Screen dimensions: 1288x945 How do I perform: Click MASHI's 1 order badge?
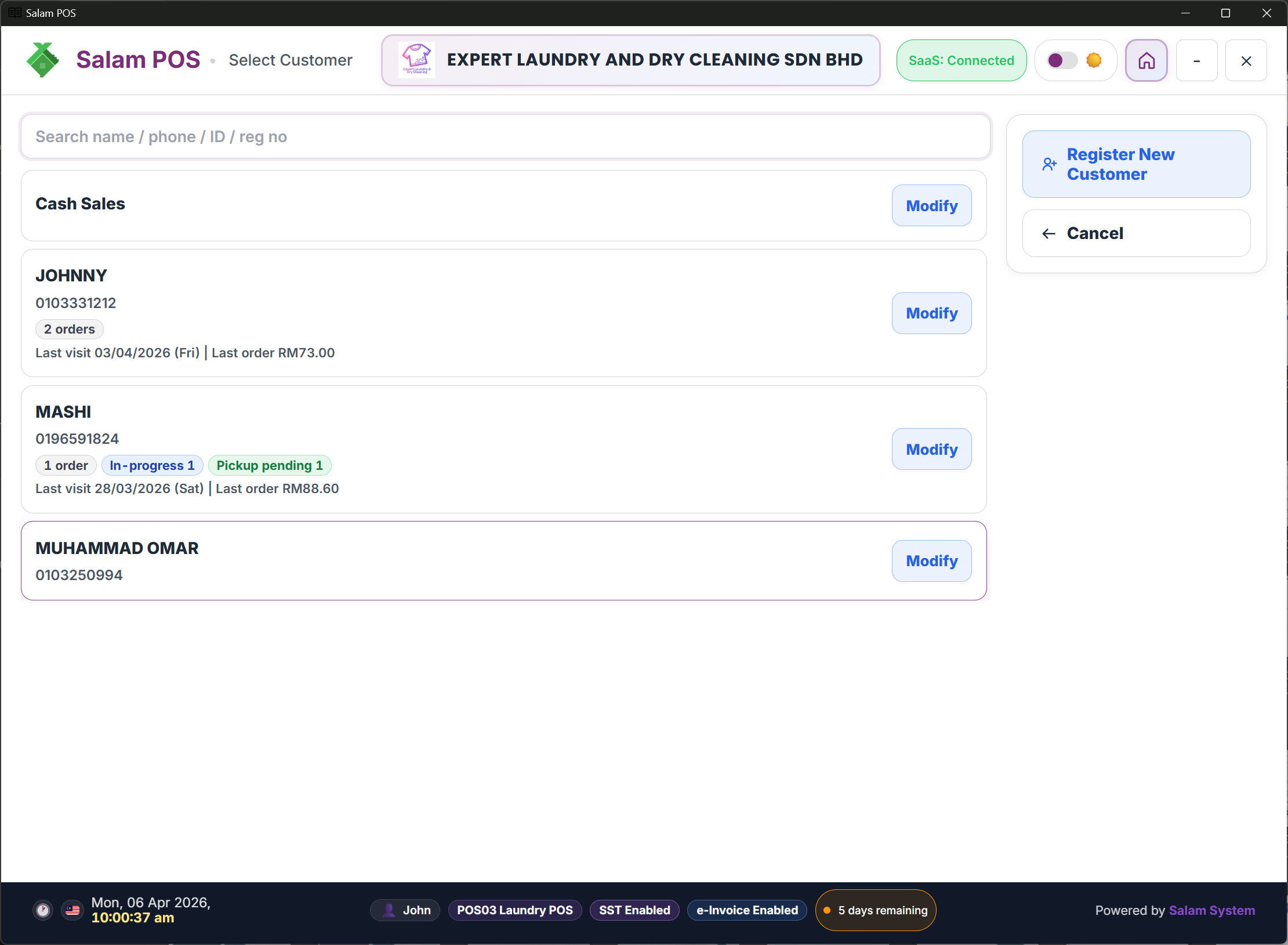coord(66,465)
